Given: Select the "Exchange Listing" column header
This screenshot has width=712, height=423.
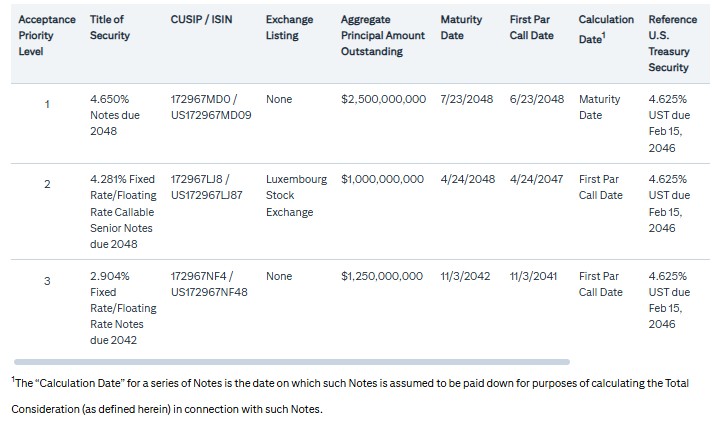Looking at the screenshot, I should click(x=289, y=27).
